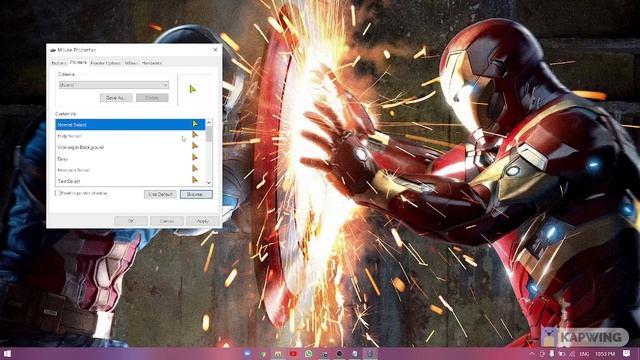Switch to the Wheel tab
The height and width of the screenshot is (360, 640).
coord(131,63)
